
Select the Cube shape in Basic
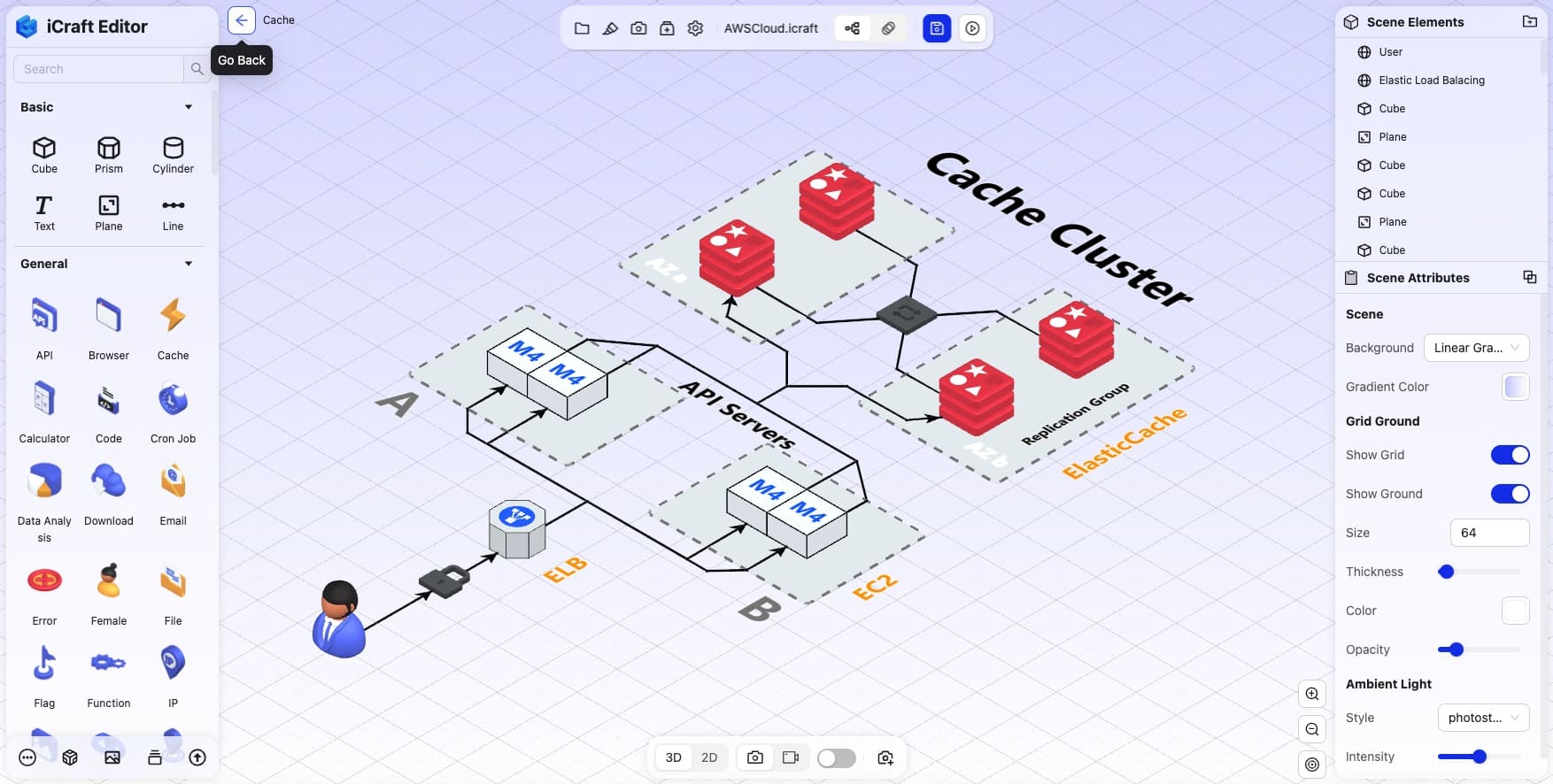(44, 155)
